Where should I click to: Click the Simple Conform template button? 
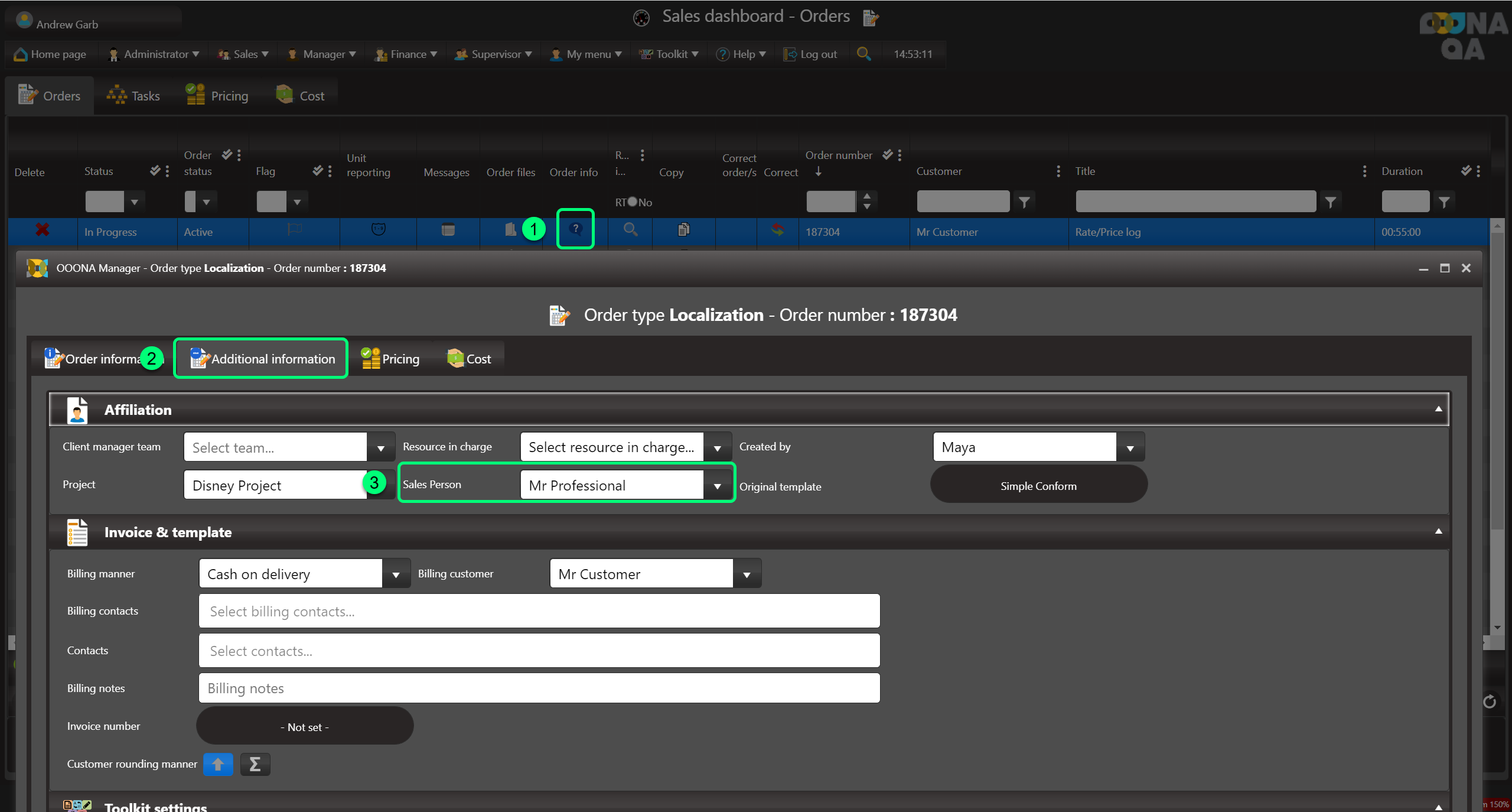tap(1038, 486)
